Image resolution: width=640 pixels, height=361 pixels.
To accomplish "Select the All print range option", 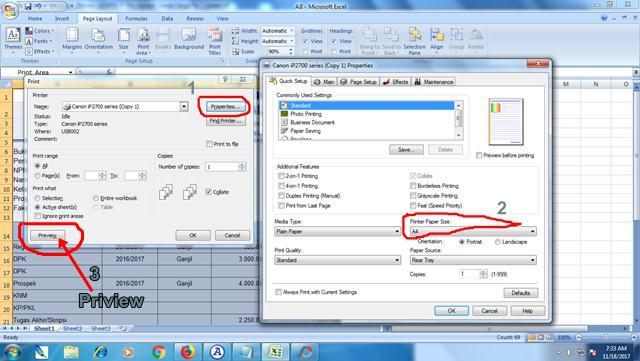I will point(38,166).
